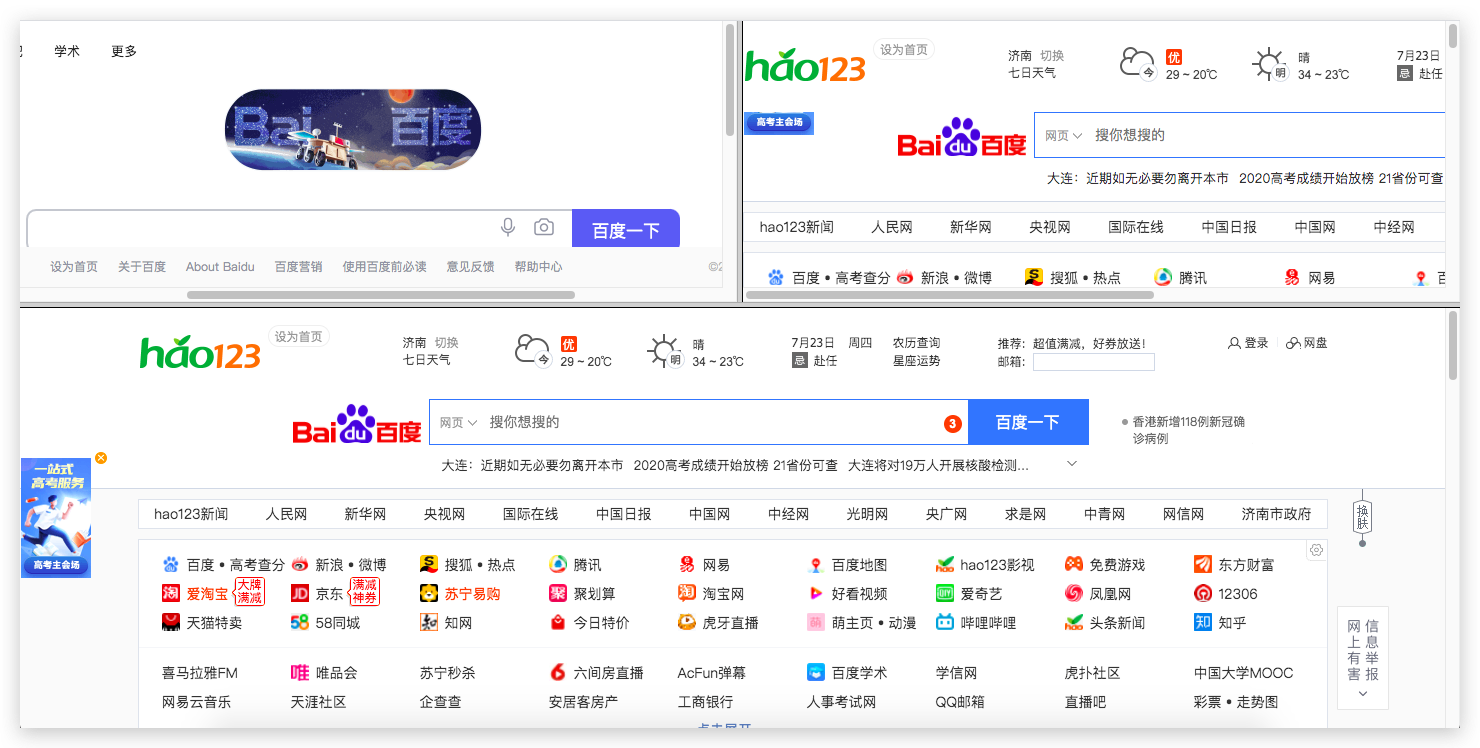Click the 虎牙直播 icon link
1480x748 pixels.
(x=687, y=623)
